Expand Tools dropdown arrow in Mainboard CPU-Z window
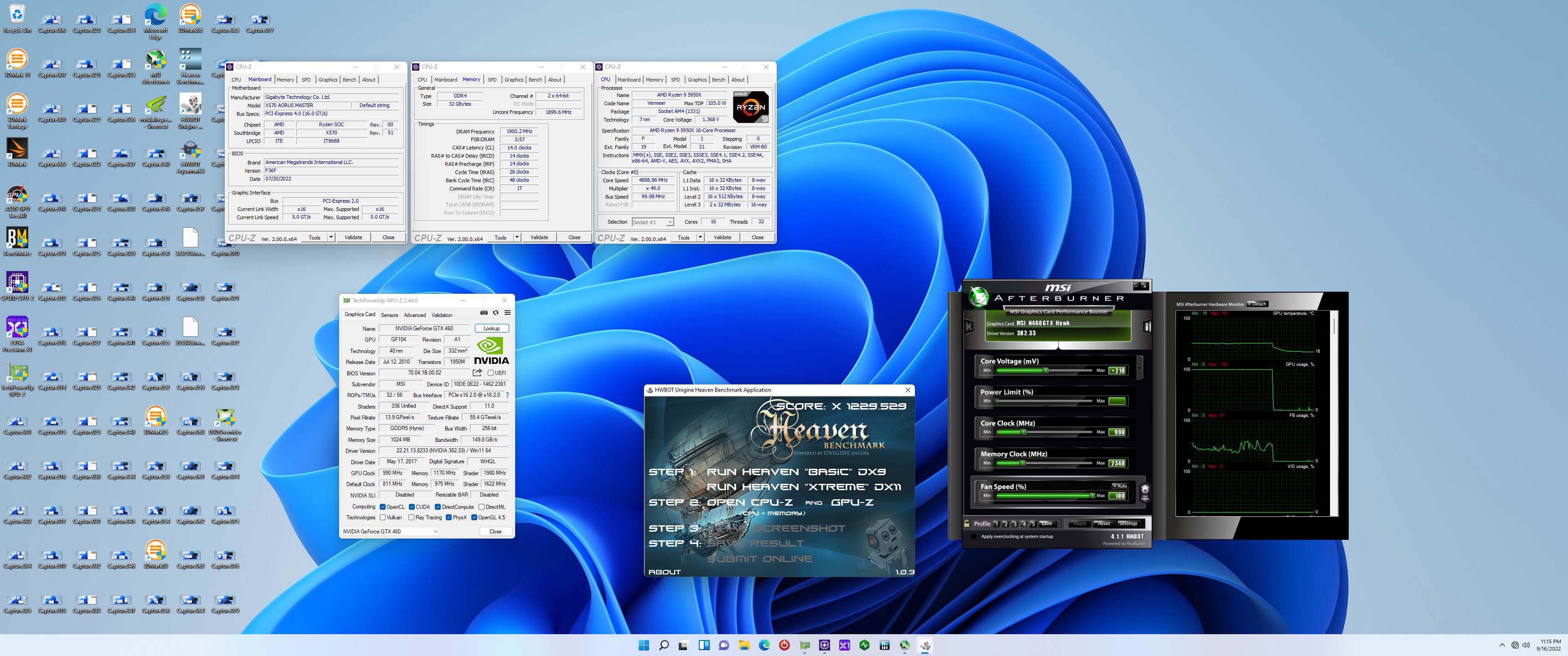The width and height of the screenshot is (1568, 656). coord(331,237)
